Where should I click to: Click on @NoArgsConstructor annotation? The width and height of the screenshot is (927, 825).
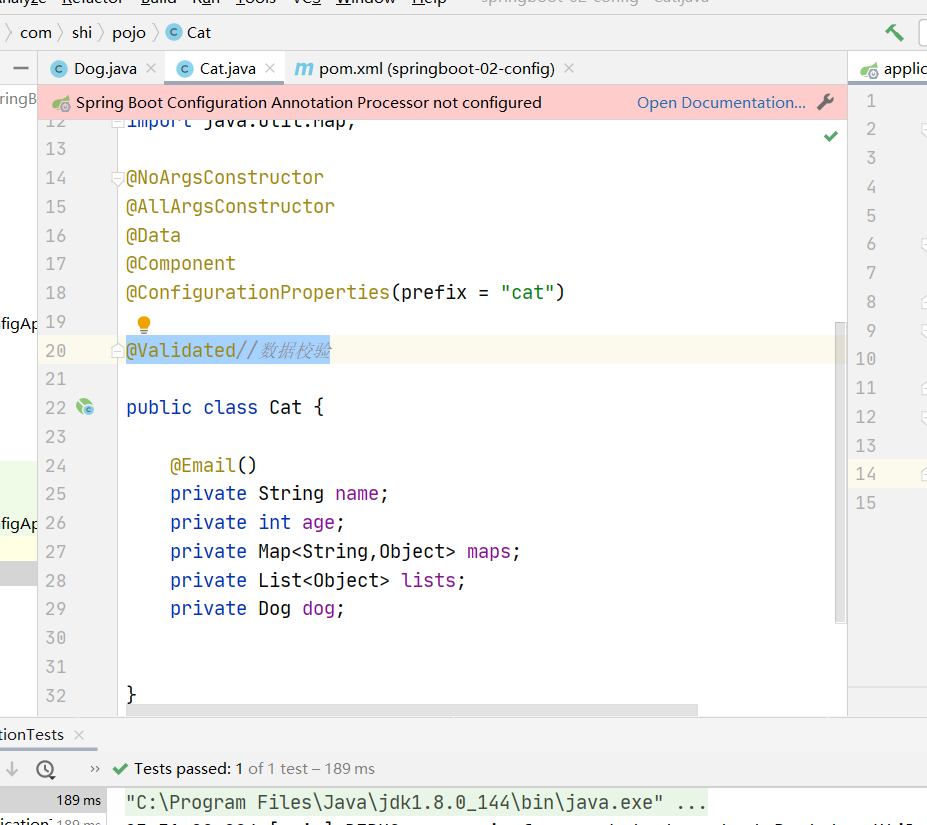pos(225,177)
